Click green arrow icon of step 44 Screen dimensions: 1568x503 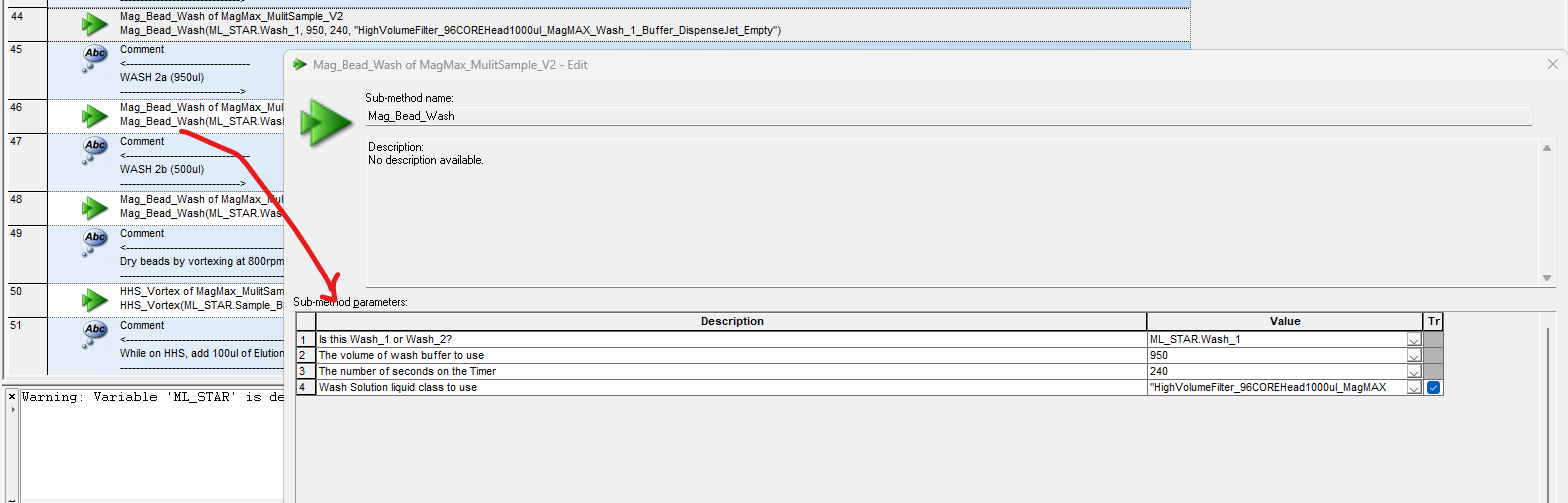coord(95,24)
